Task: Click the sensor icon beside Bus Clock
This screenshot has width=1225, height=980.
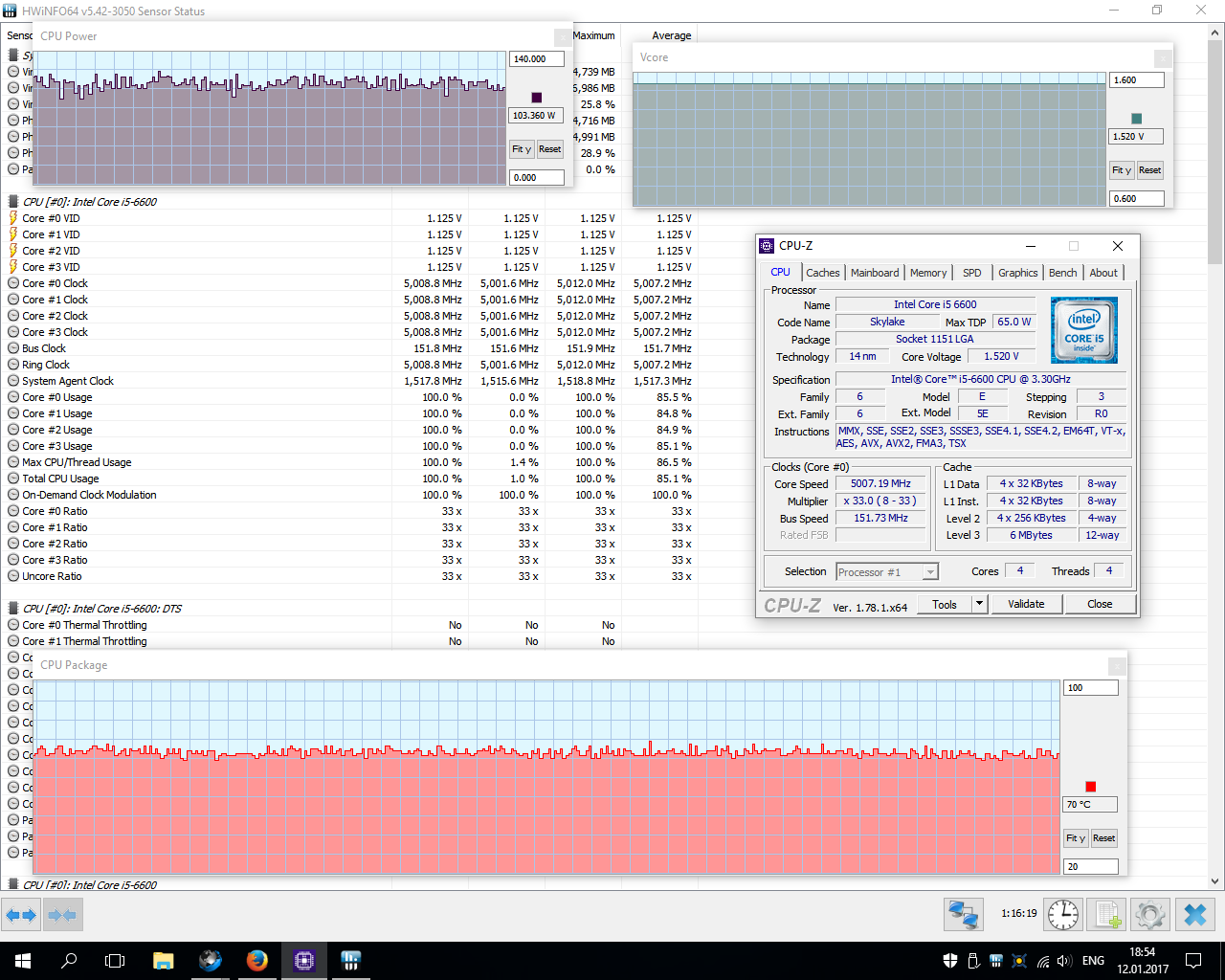Action: tap(13, 348)
